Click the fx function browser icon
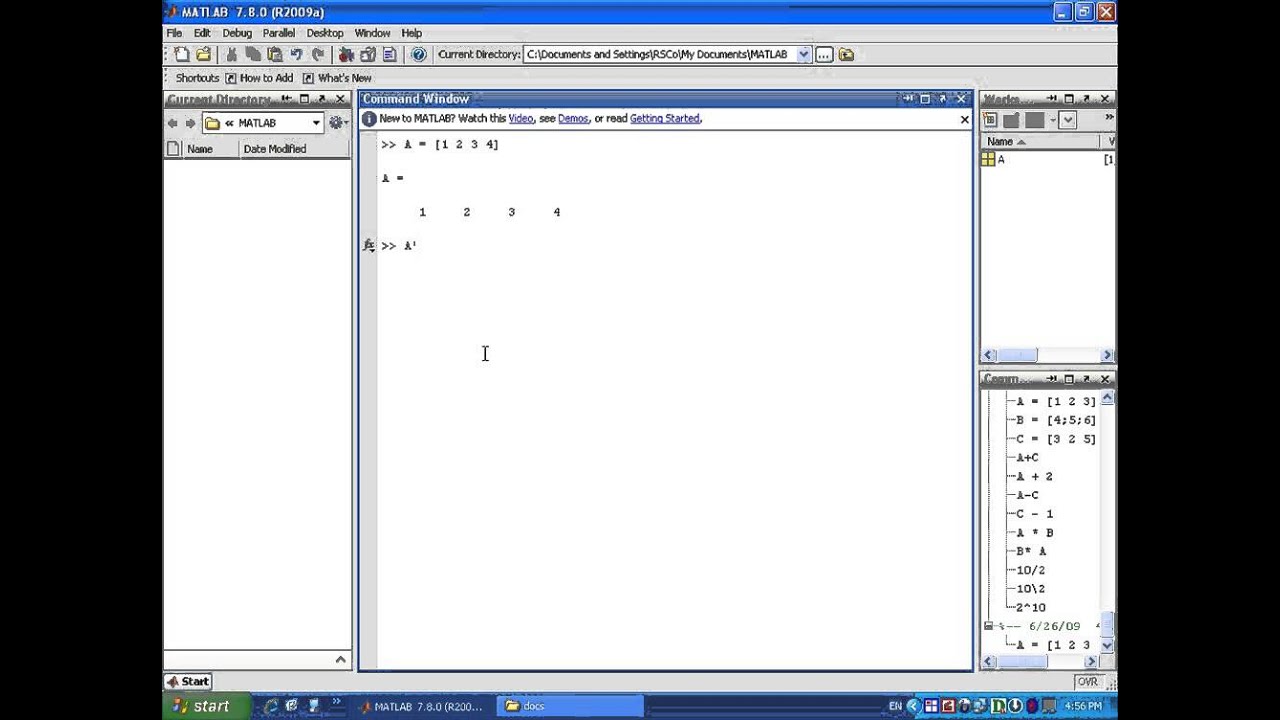The height and width of the screenshot is (720, 1280). pyautogui.click(x=369, y=245)
